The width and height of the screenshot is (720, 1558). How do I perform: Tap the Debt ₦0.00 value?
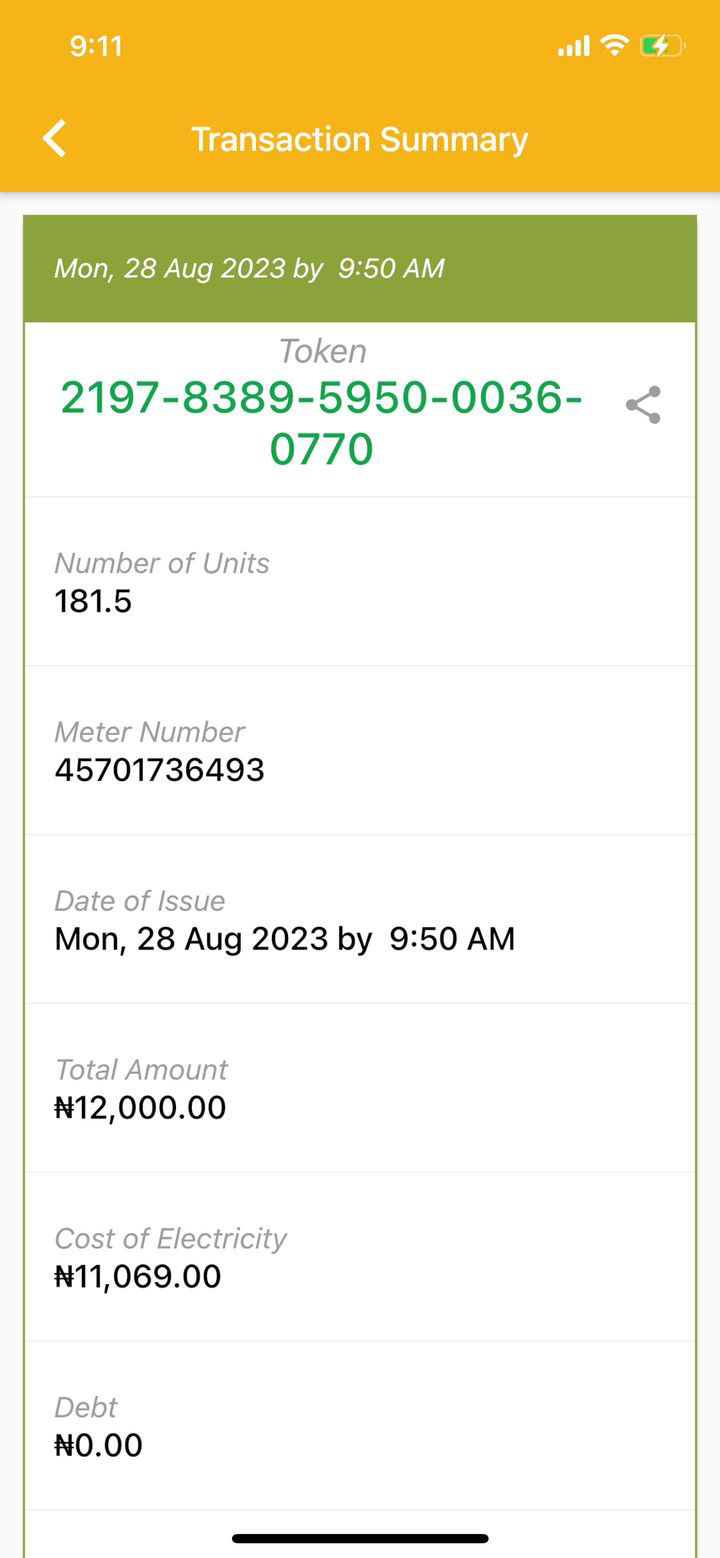click(x=98, y=1446)
